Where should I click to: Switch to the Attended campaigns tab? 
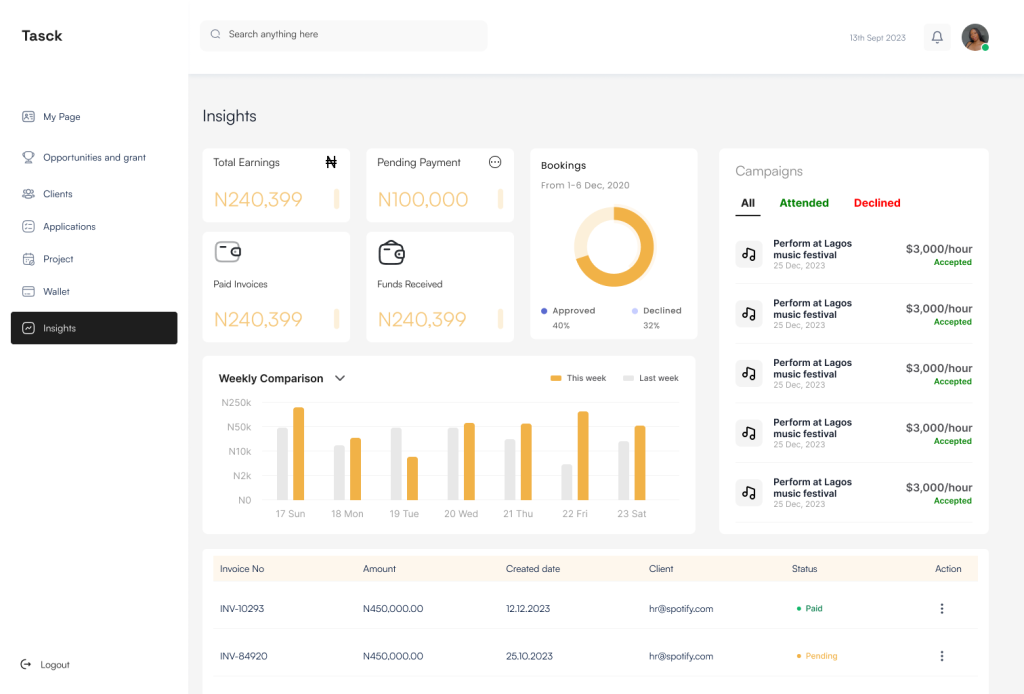click(x=804, y=203)
